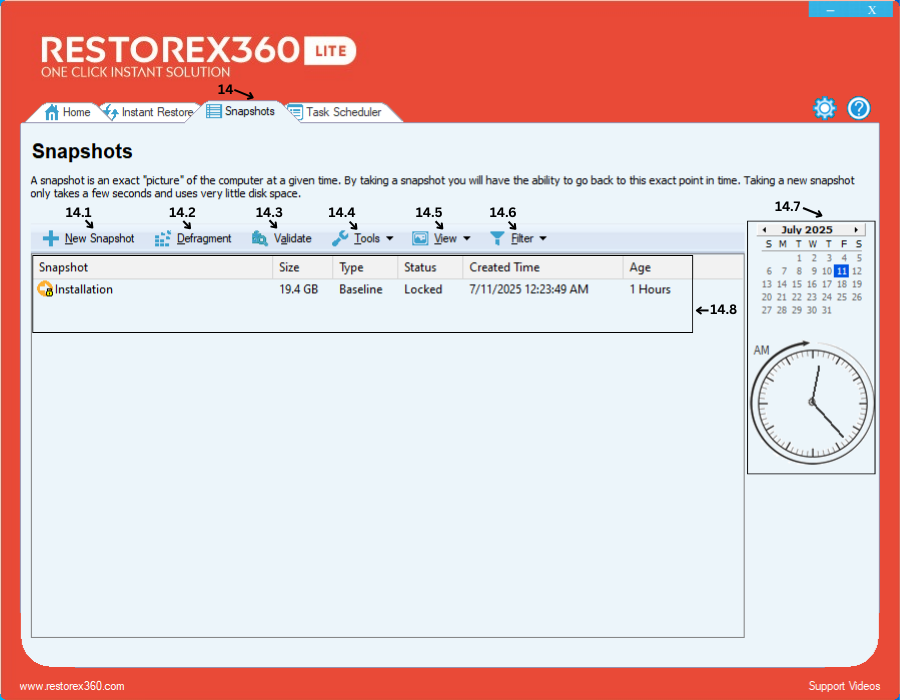Open help with the question mark icon
Image resolution: width=900 pixels, height=700 pixels.
click(x=859, y=109)
